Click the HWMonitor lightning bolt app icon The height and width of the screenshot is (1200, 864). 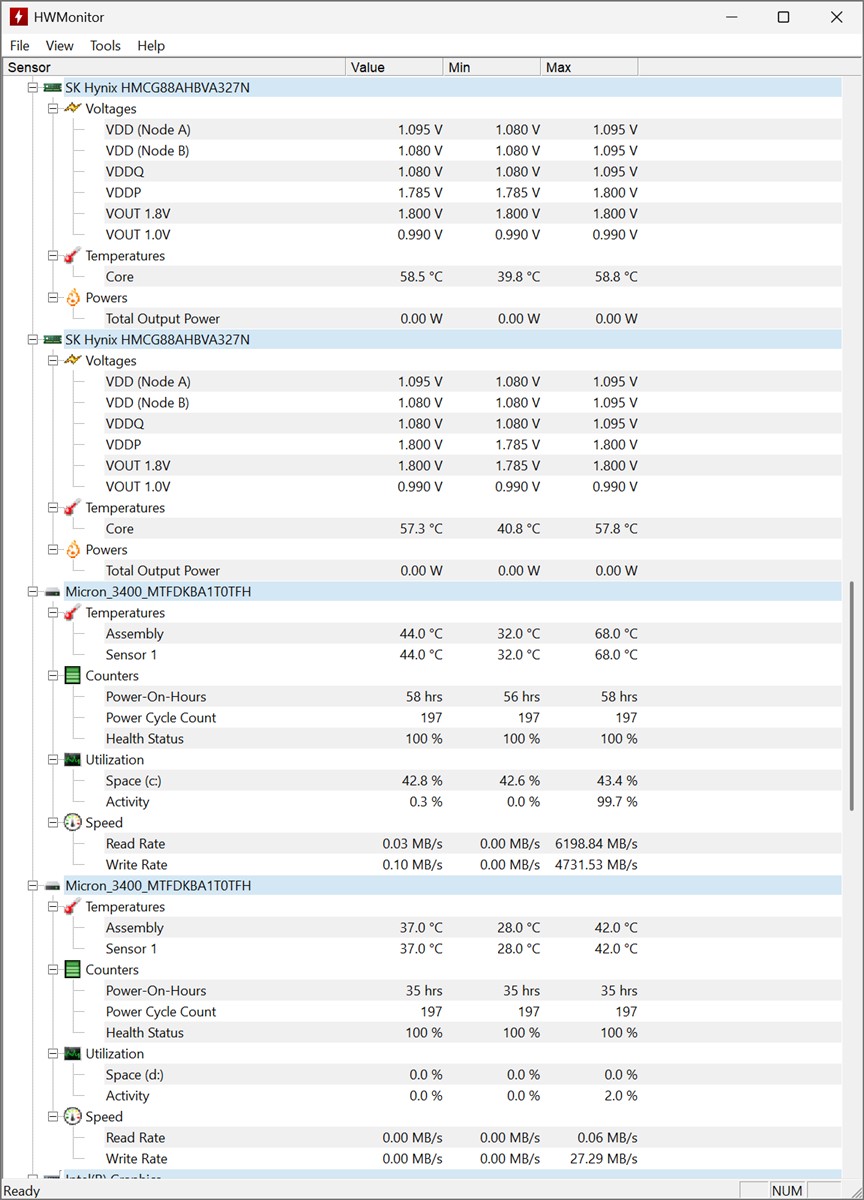coord(18,17)
